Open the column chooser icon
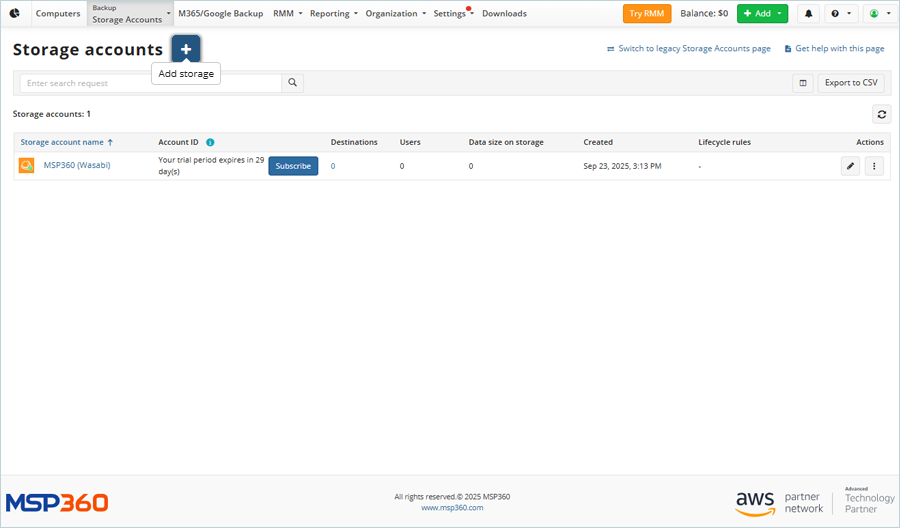900x528 pixels. pos(802,83)
